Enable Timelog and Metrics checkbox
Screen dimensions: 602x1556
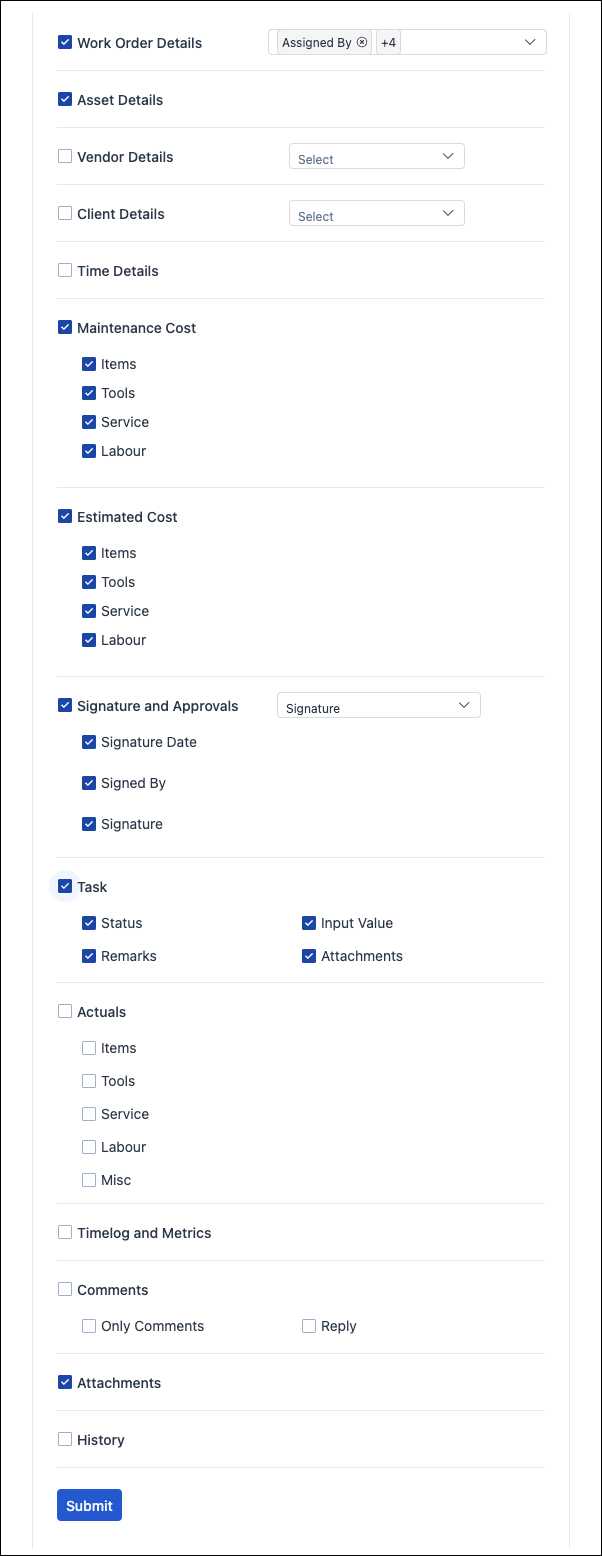(x=65, y=1234)
